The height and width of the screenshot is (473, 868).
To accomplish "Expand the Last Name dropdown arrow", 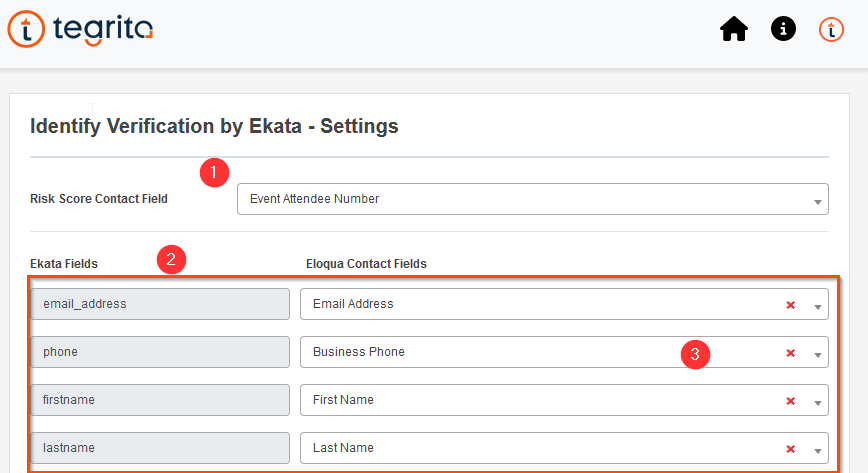I will [818, 450].
